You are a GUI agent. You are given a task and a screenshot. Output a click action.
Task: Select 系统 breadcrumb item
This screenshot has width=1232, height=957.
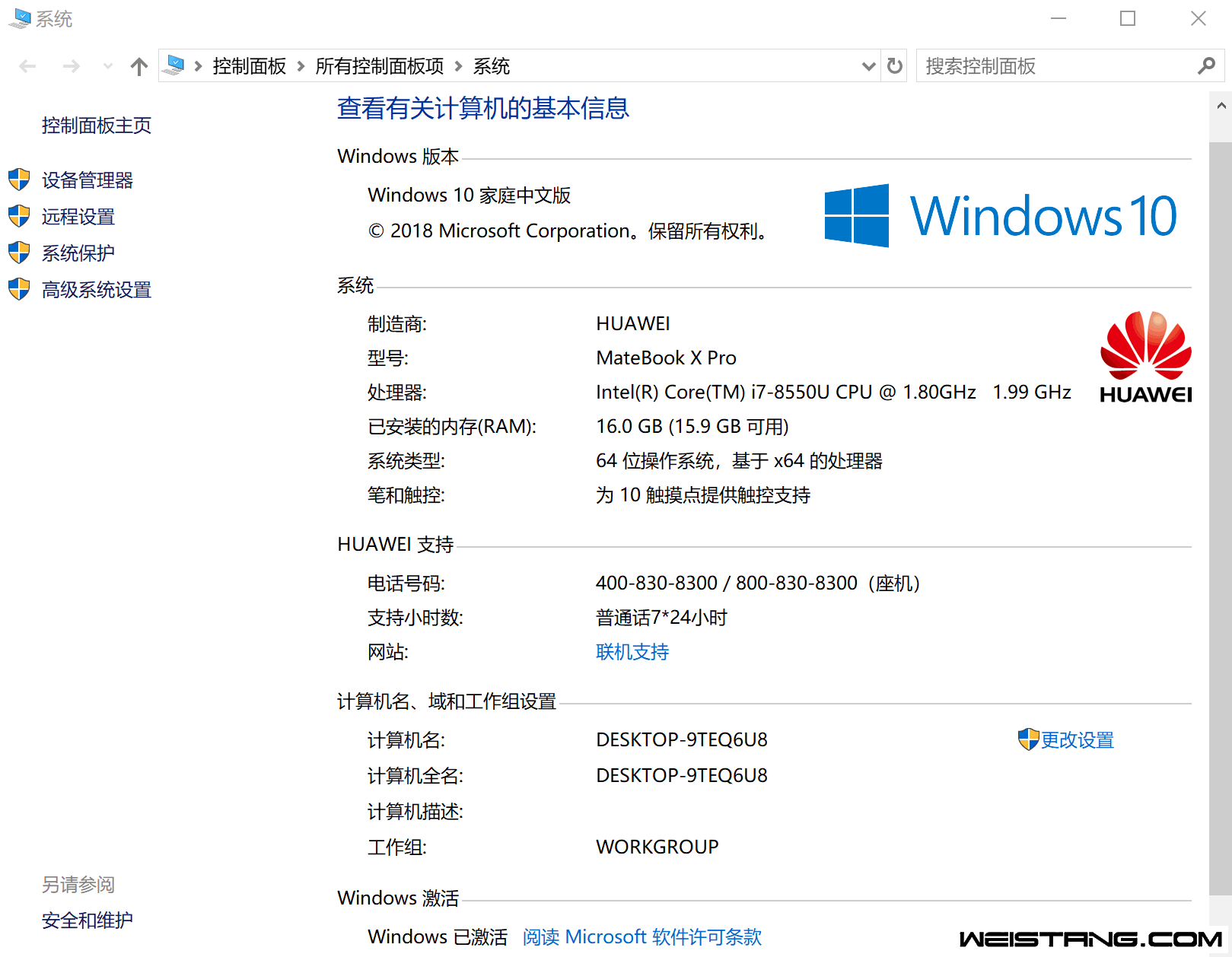click(x=492, y=66)
